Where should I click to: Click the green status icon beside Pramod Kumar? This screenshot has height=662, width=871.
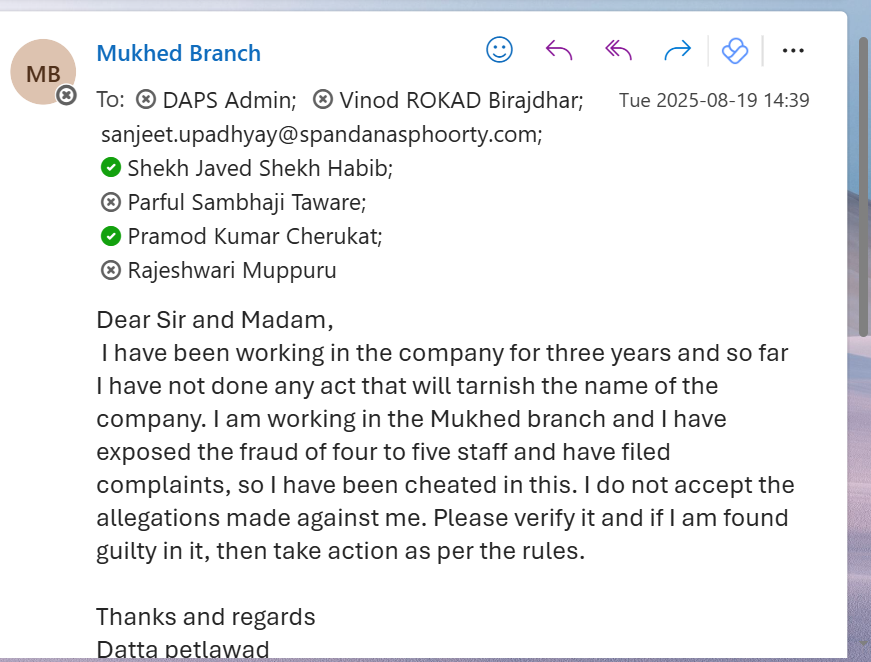click(111, 236)
